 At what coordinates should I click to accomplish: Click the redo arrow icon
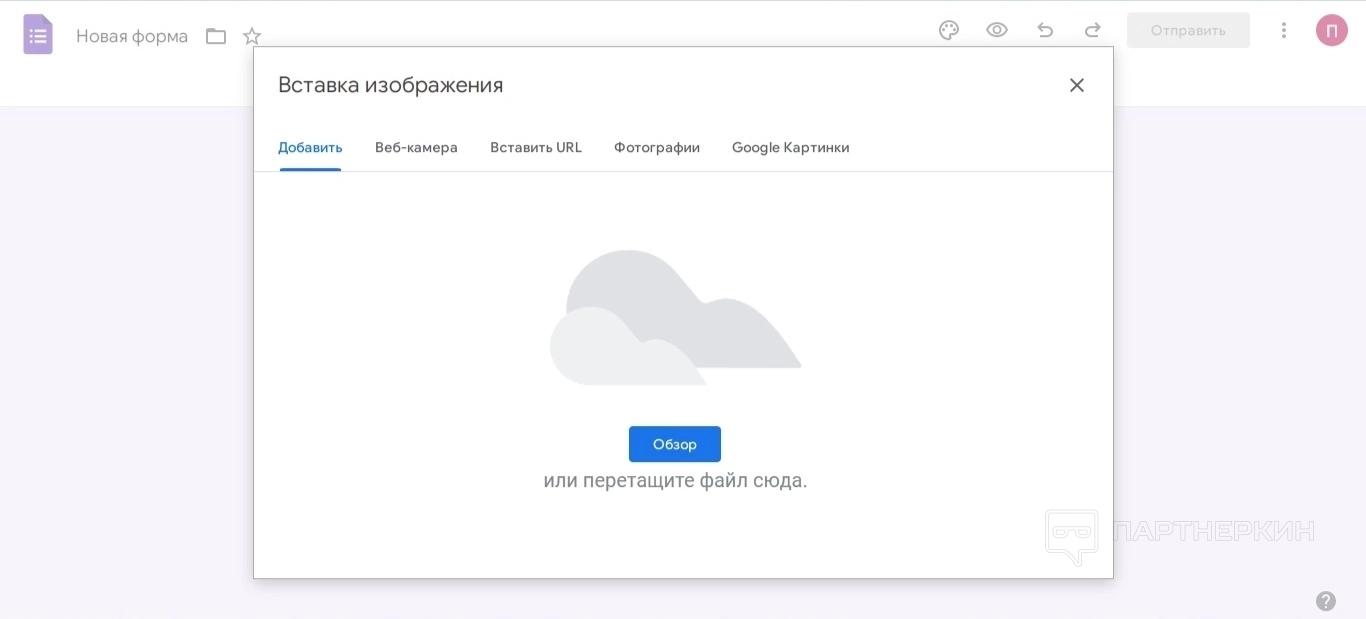pos(1093,30)
